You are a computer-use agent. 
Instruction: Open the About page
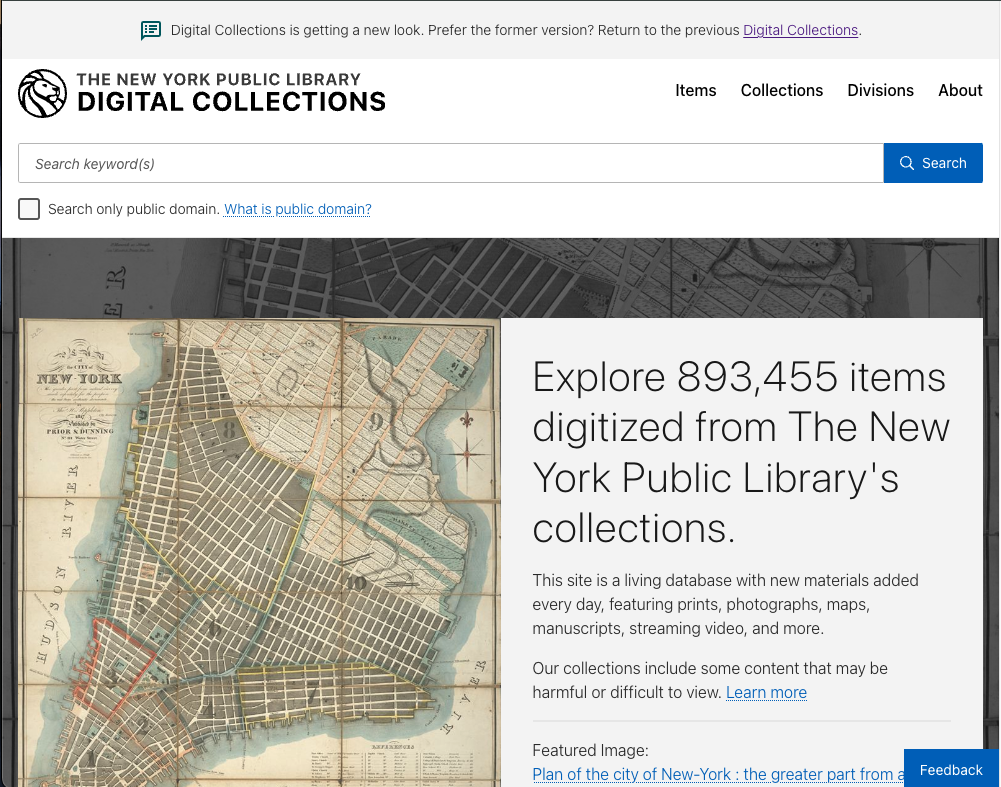click(x=960, y=91)
